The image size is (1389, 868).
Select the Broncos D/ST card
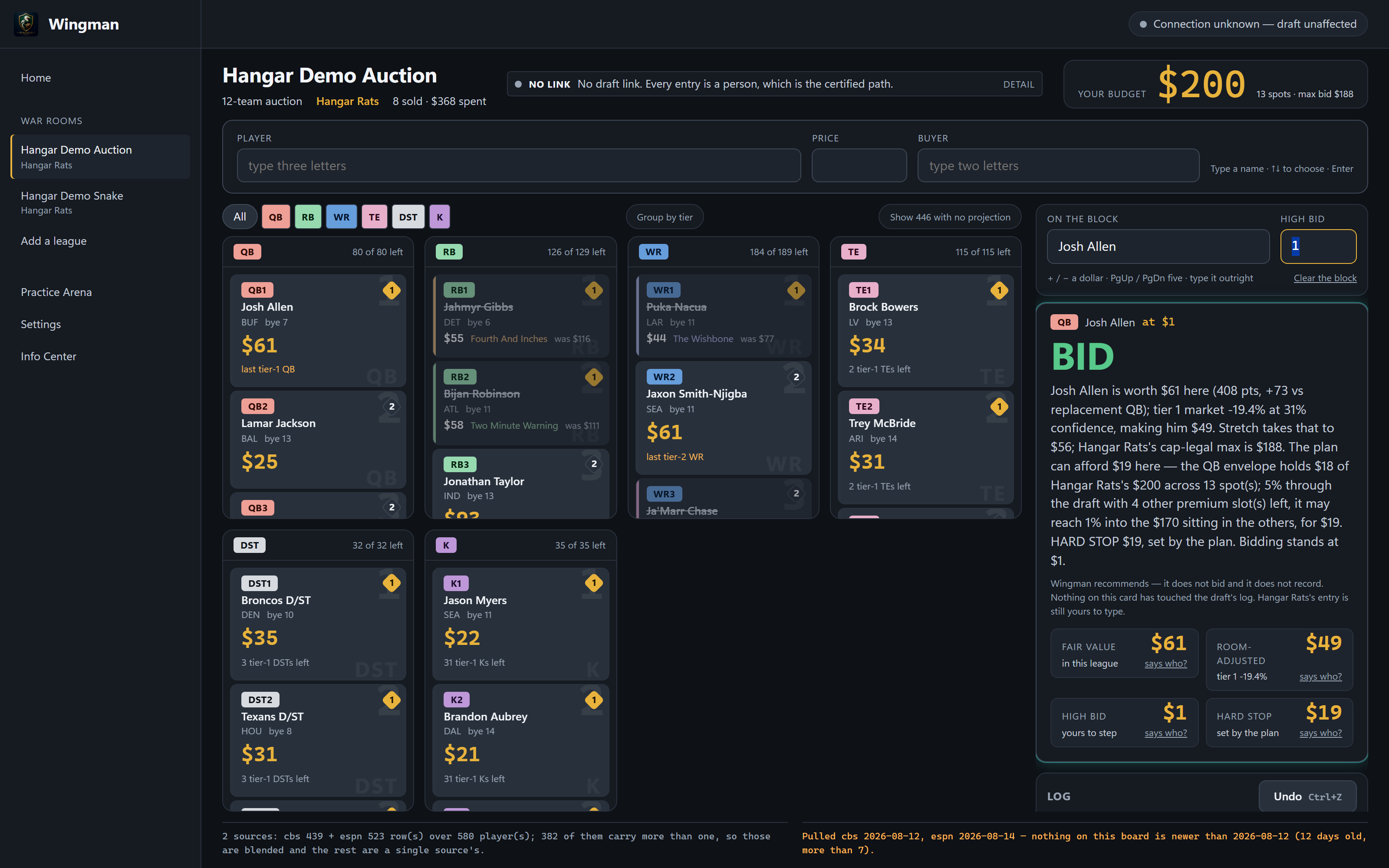click(318, 624)
